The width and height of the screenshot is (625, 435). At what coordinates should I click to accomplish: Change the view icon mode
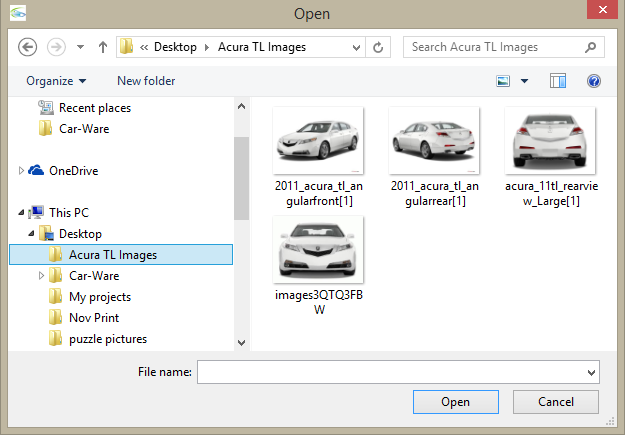(503, 81)
